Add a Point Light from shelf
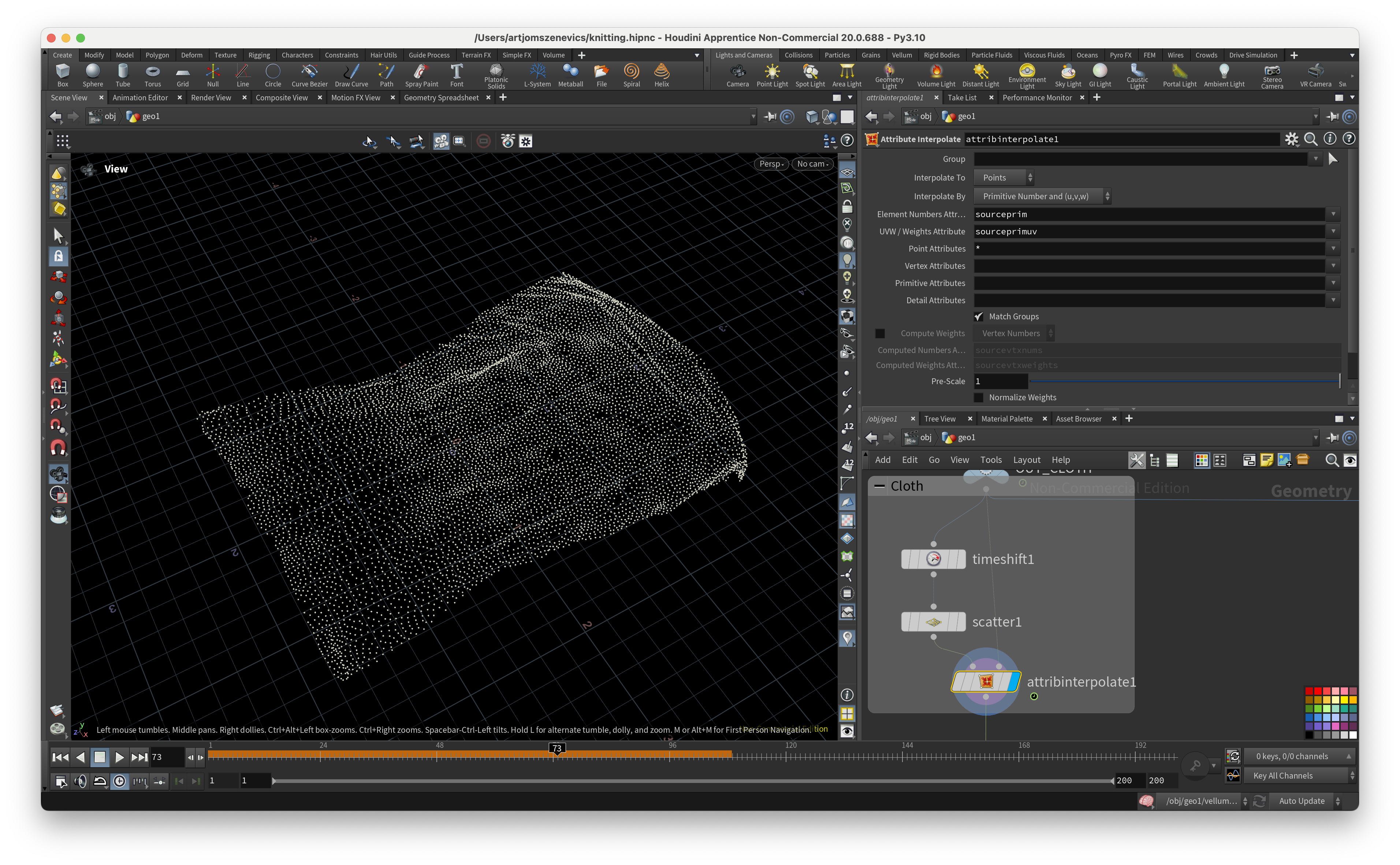This screenshot has width=1400, height=865. point(772,75)
